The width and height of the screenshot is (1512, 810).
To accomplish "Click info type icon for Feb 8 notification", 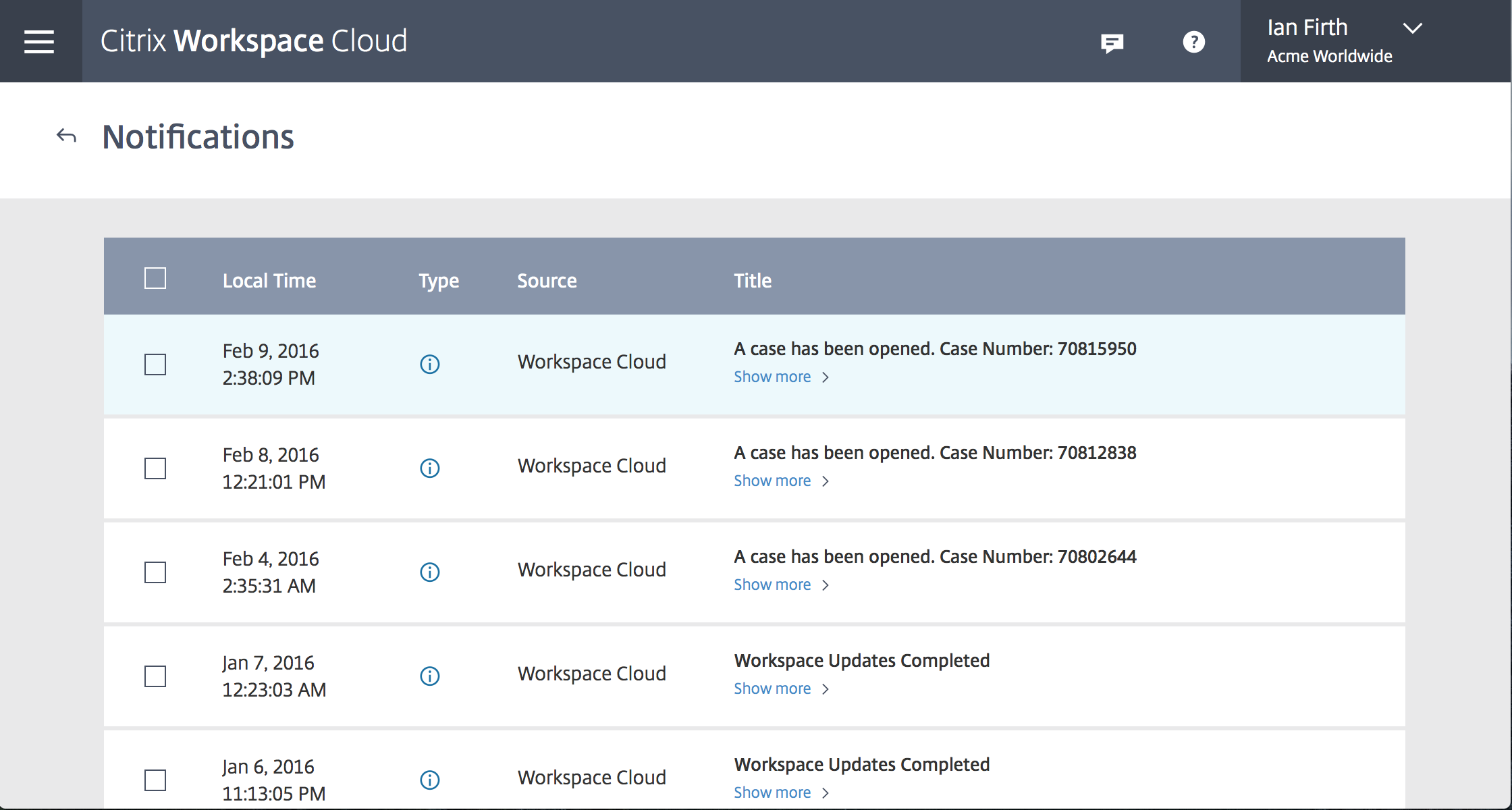I will (429, 468).
